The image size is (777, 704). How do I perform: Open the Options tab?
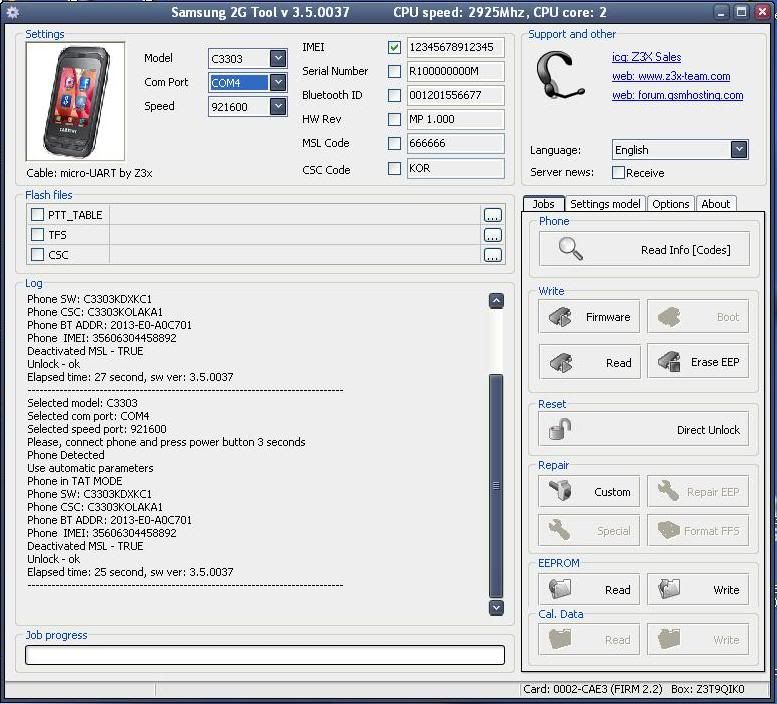coord(670,204)
